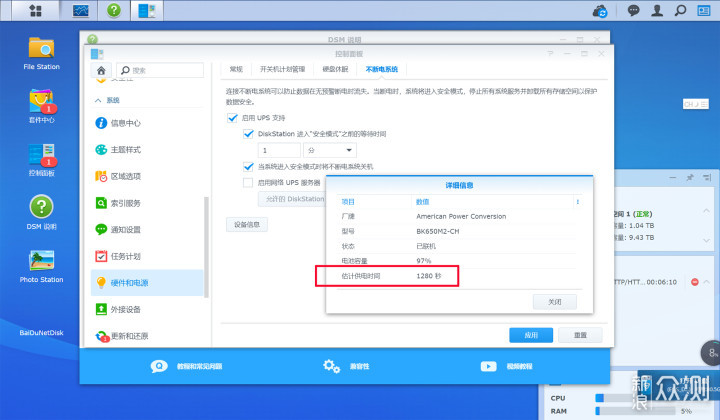Toggle 启用 UPS 支持 checkbox
This screenshot has width=720, height=420.
pos(232,118)
